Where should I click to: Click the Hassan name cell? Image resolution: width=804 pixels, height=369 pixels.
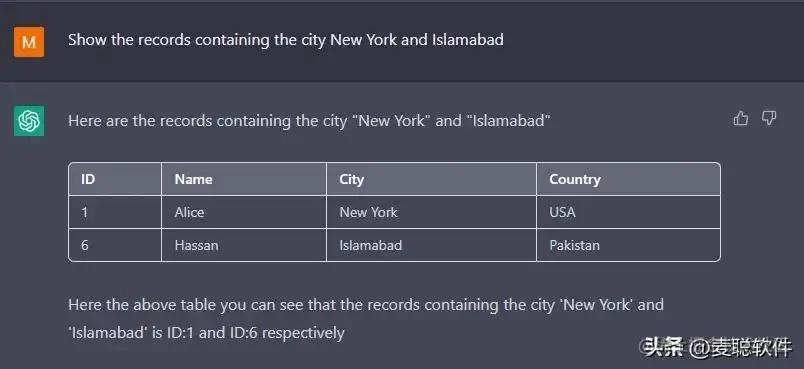(244, 245)
